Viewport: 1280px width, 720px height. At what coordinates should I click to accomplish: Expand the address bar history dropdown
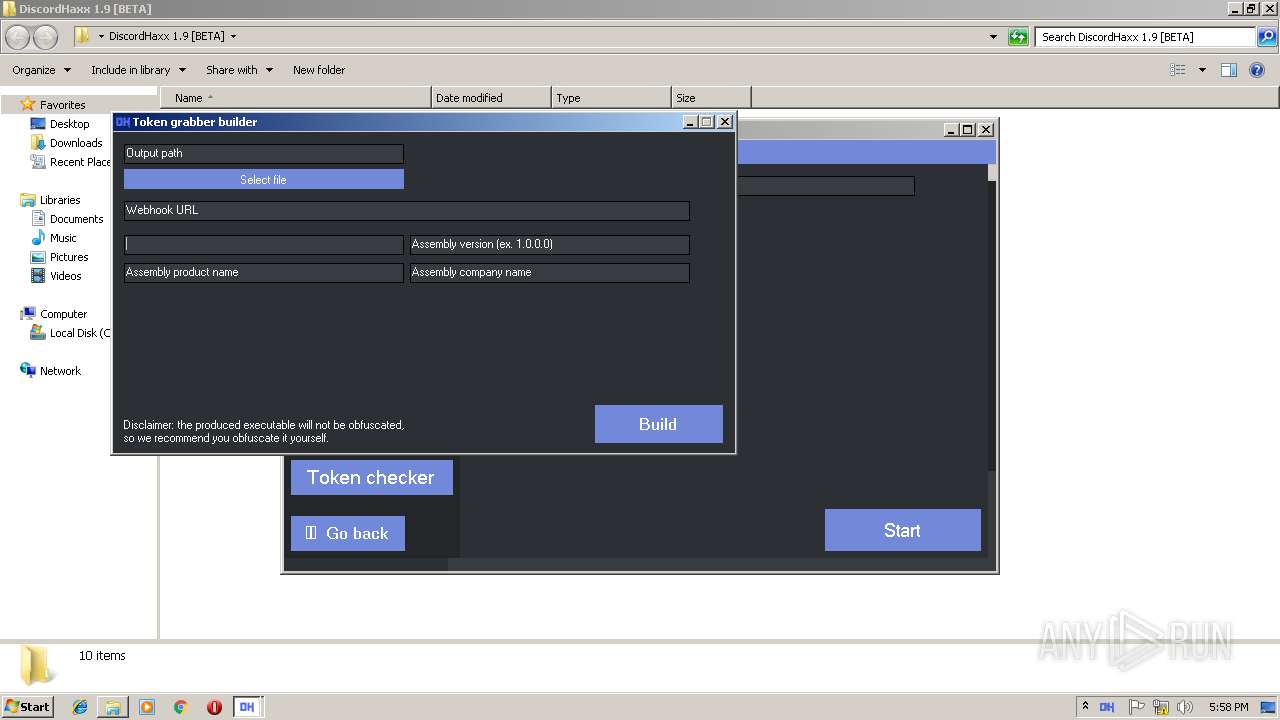tap(993, 37)
